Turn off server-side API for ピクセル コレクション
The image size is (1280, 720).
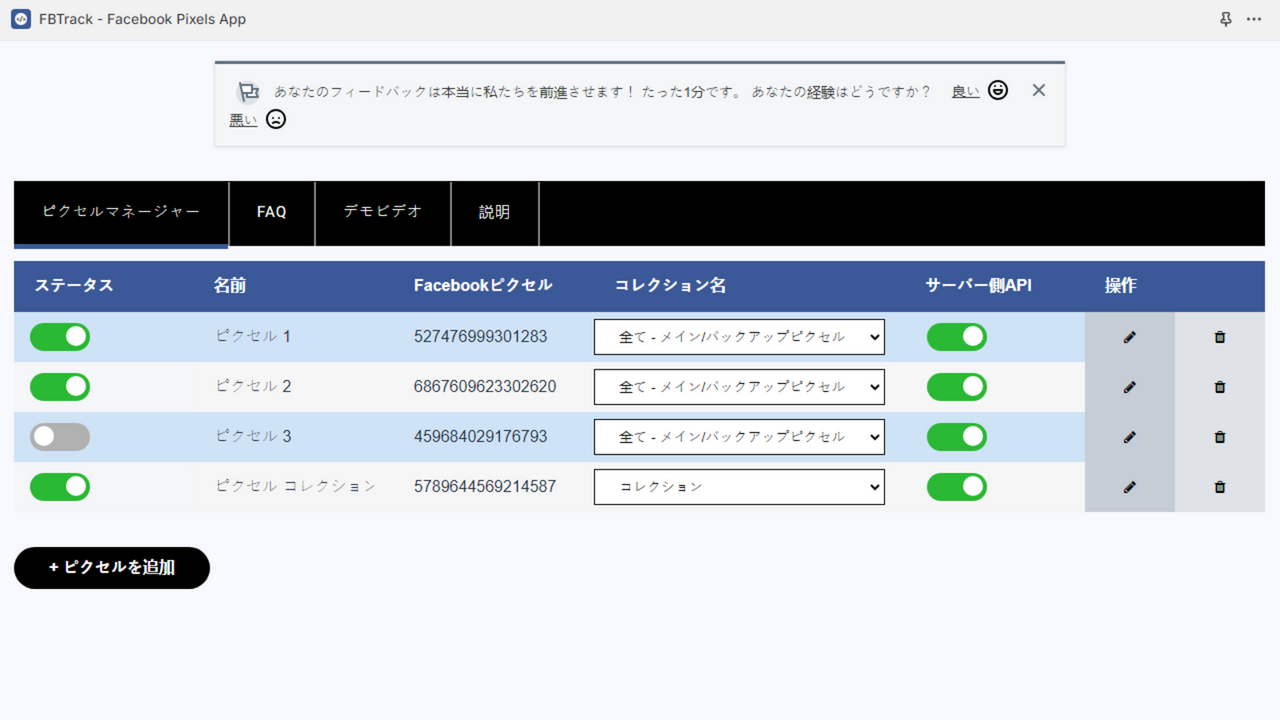click(x=957, y=487)
